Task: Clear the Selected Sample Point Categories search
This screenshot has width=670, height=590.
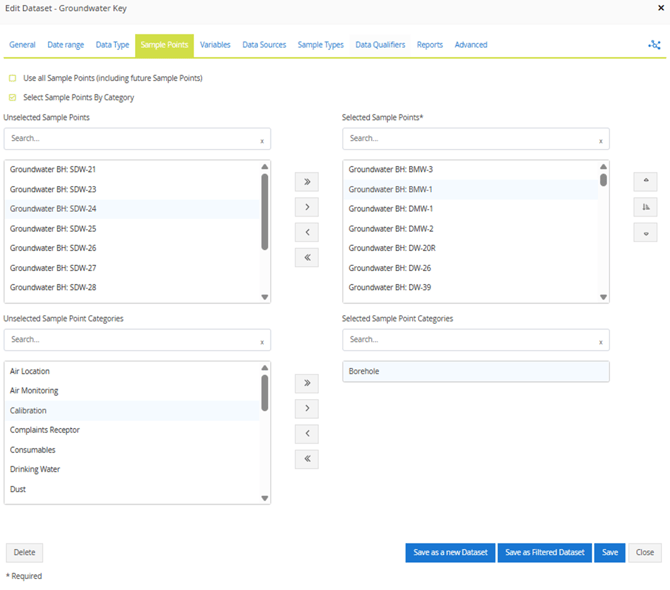Action: point(601,342)
